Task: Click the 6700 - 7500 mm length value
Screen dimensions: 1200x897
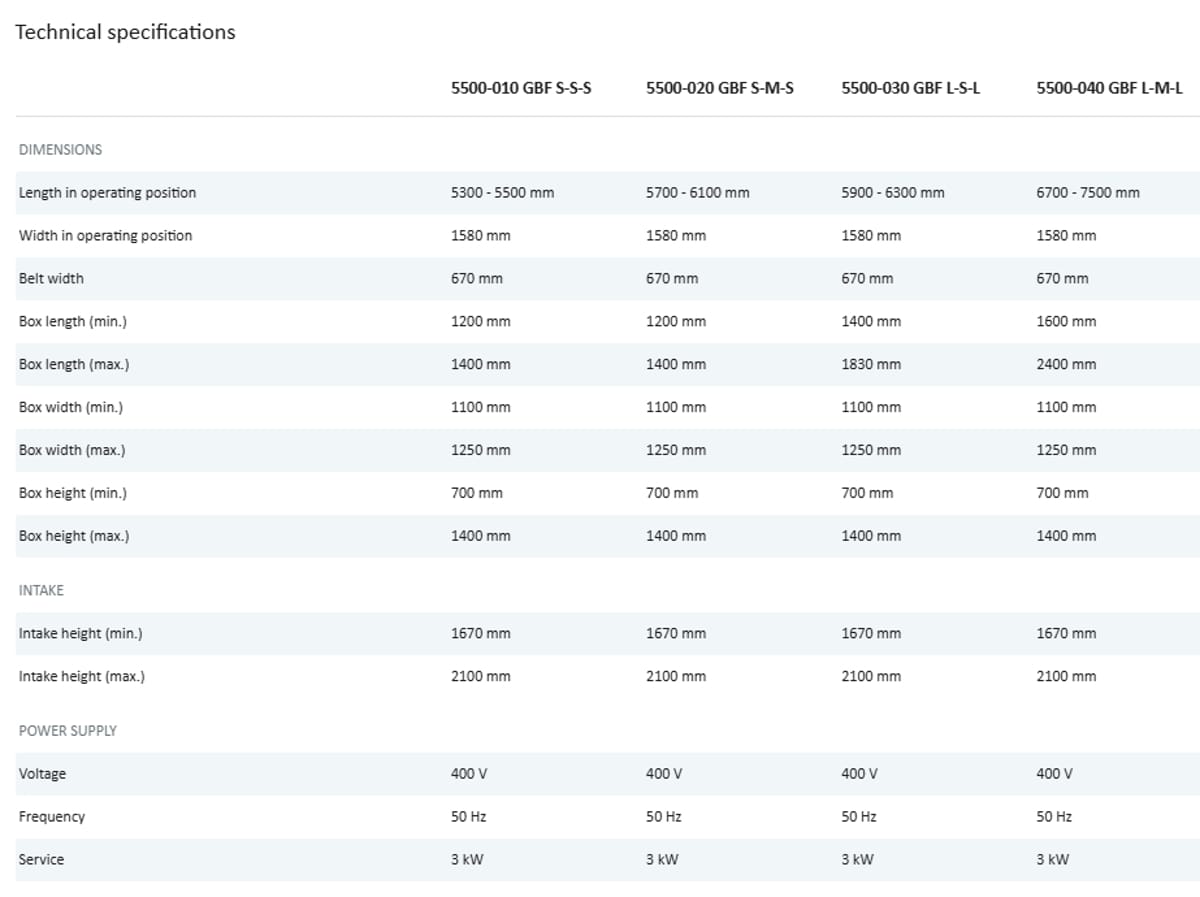Action: (x=1087, y=192)
